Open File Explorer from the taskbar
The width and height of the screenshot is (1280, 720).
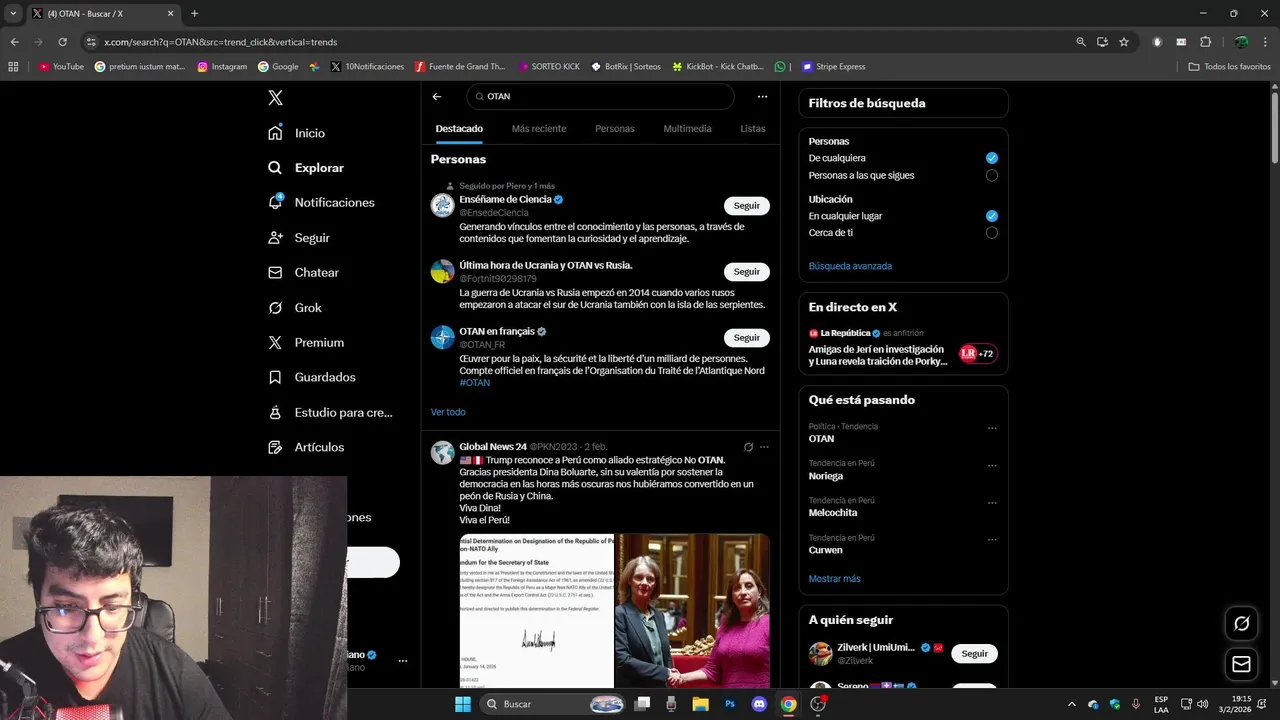click(700, 704)
